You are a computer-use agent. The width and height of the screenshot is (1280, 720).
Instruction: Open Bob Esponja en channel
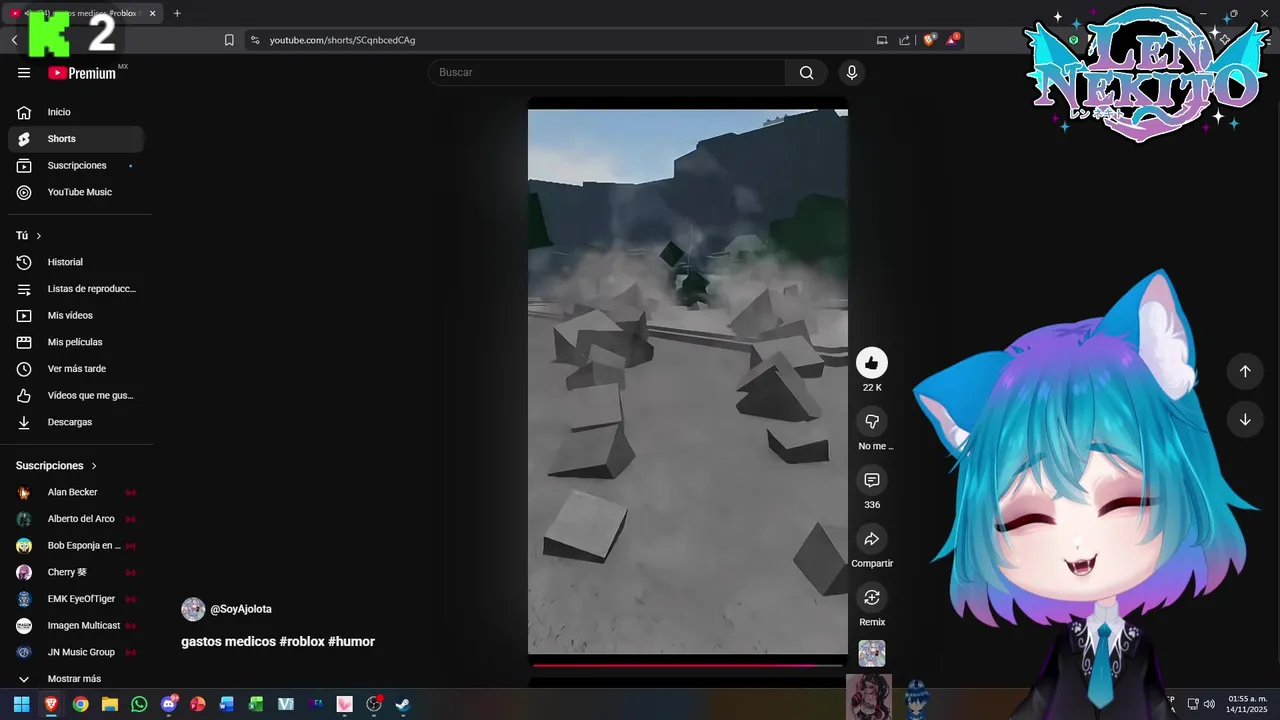coord(76,546)
